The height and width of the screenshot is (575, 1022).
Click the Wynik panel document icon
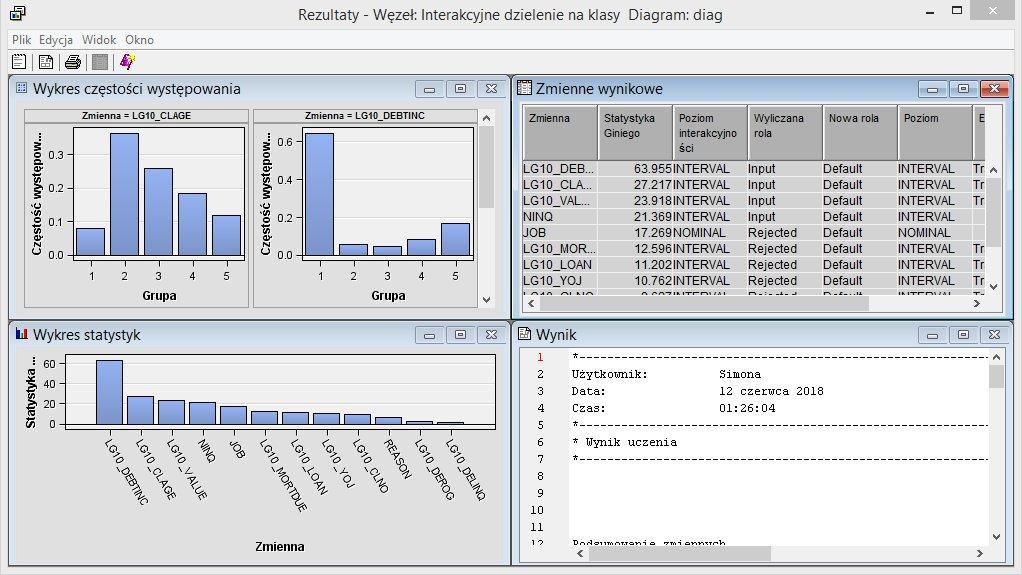[x=525, y=334]
